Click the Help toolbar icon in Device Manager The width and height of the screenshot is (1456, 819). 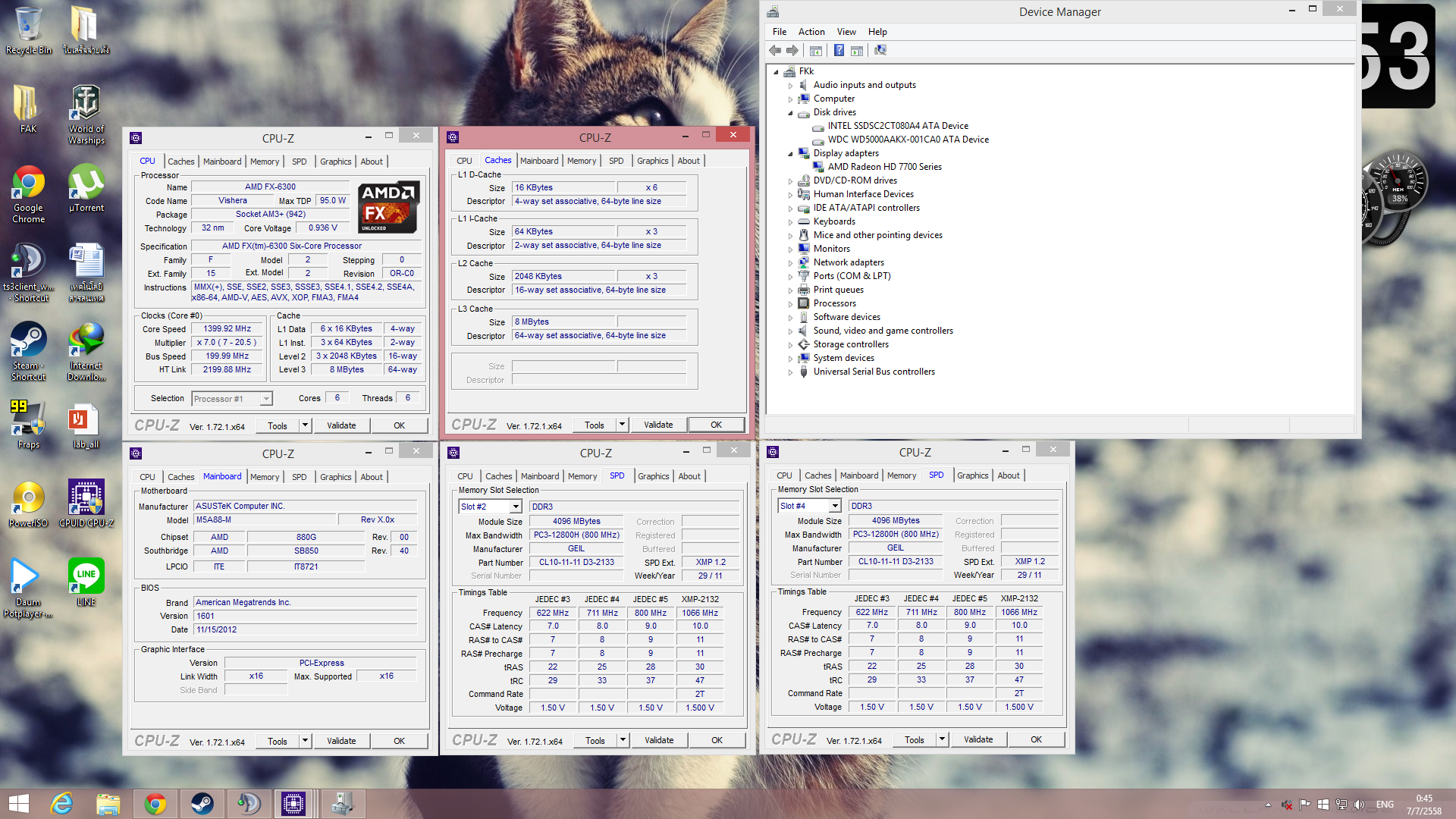click(839, 50)
